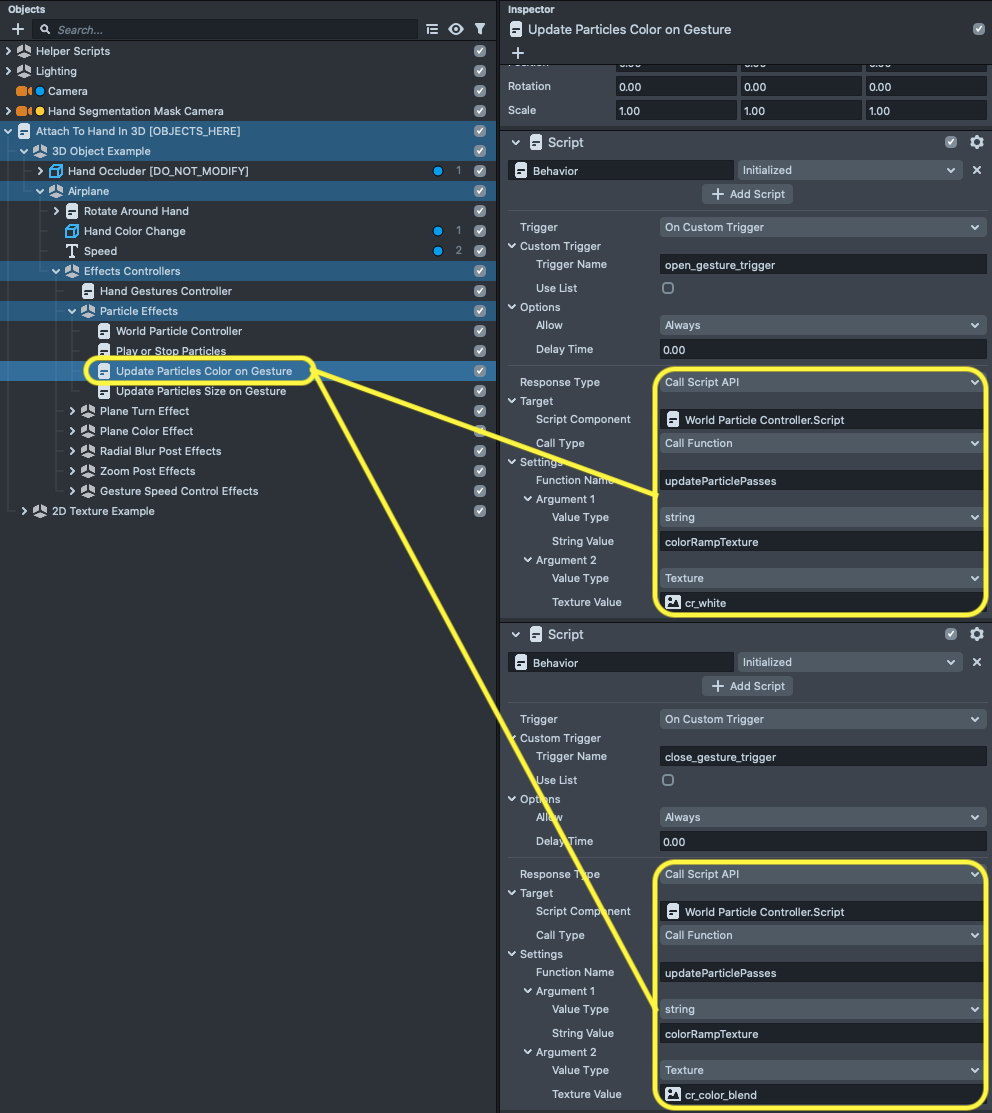992x1113 pixels.
Task: Select the Speed text object icon
Action: point(72,251)
